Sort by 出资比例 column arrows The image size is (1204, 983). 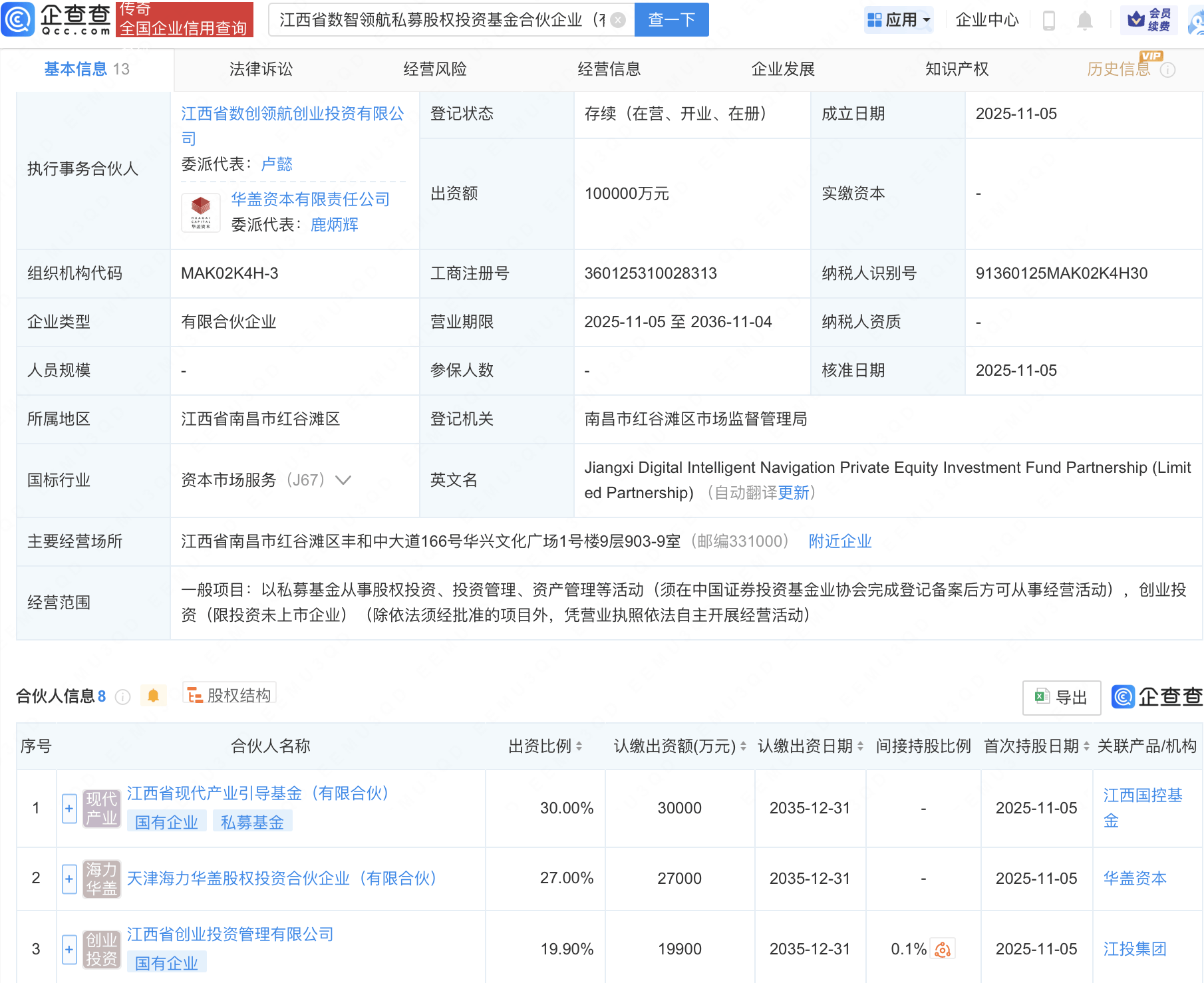point(579,746)
